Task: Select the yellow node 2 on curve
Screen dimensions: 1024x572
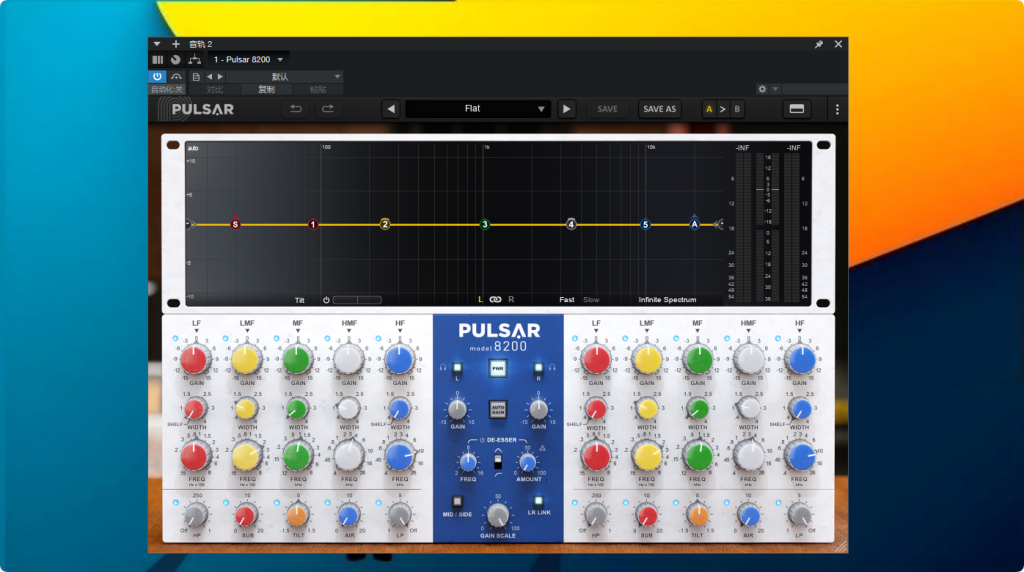Action: point(385,224)
